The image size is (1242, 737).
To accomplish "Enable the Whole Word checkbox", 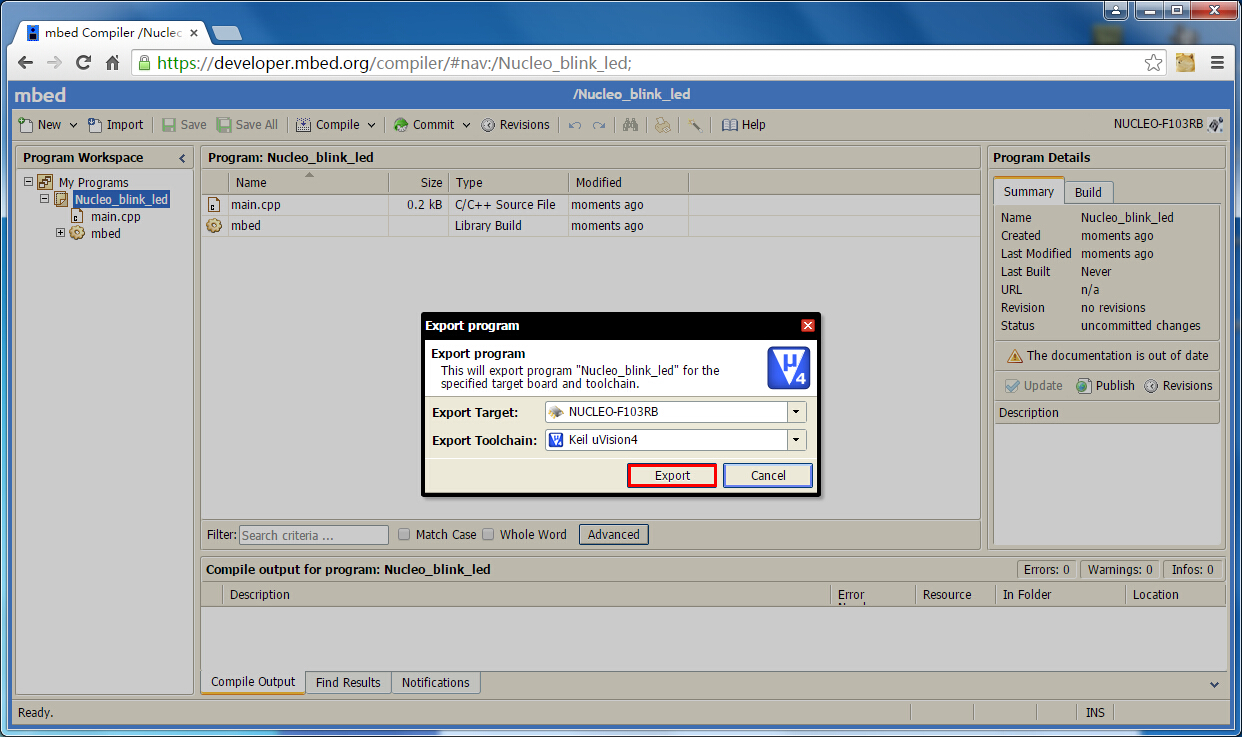I will pyautogui.click(x=489, y=535).
